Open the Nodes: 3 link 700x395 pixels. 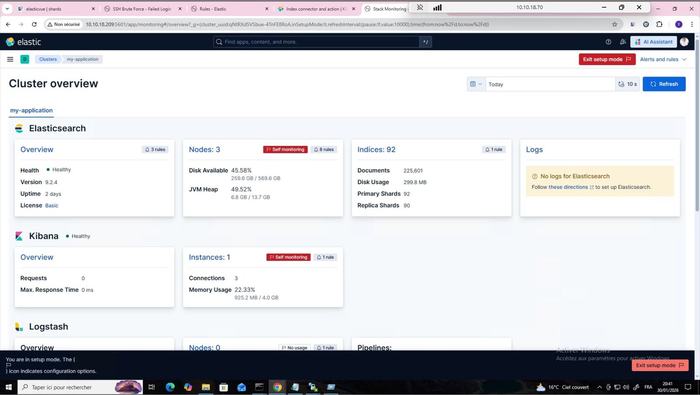[204, 150]
